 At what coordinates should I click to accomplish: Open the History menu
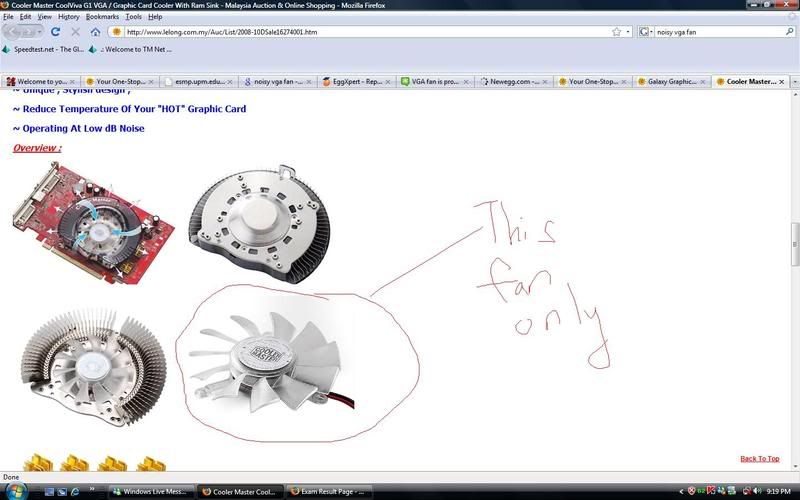coord(68,17)
